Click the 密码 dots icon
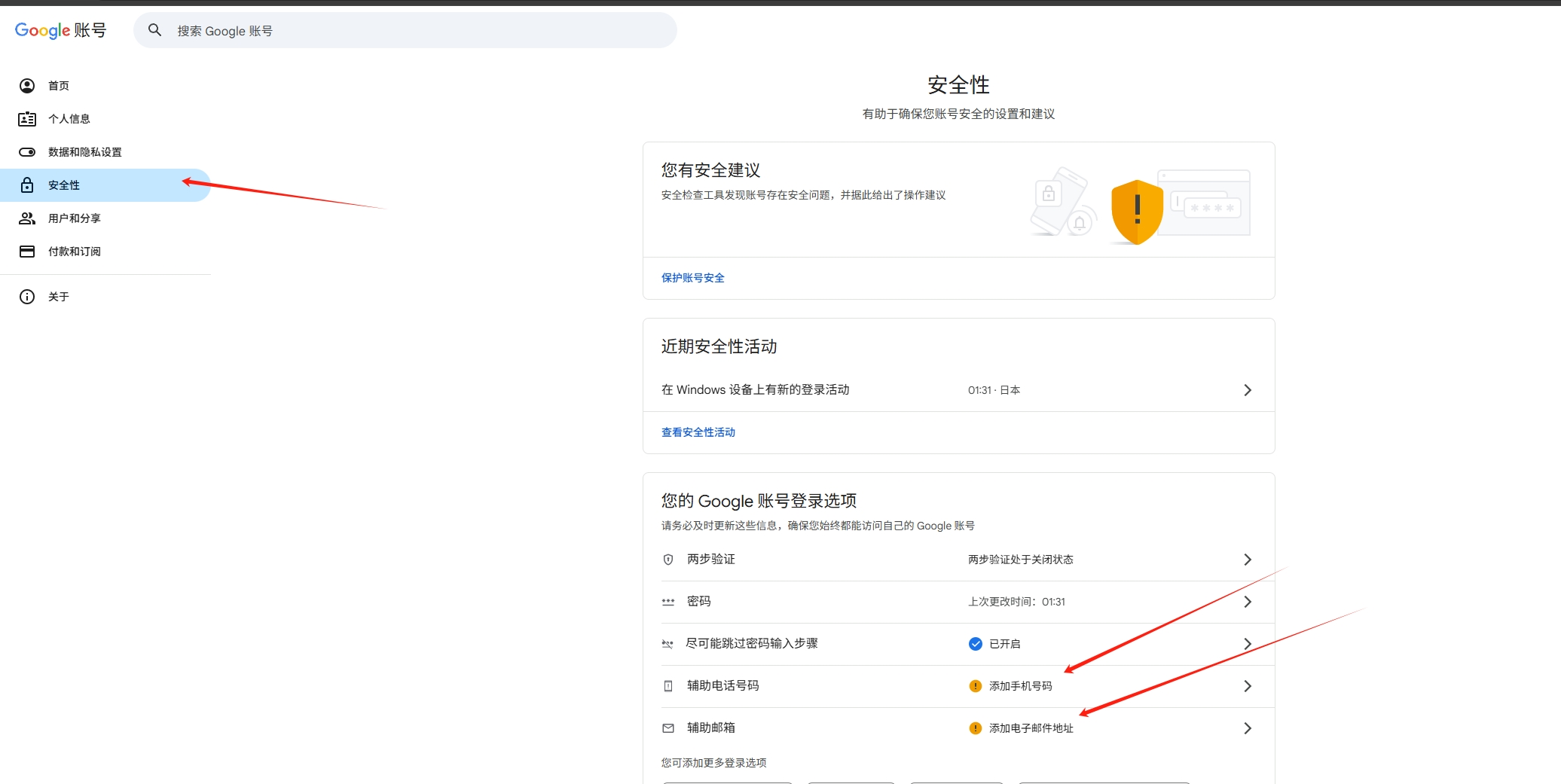 668,602
